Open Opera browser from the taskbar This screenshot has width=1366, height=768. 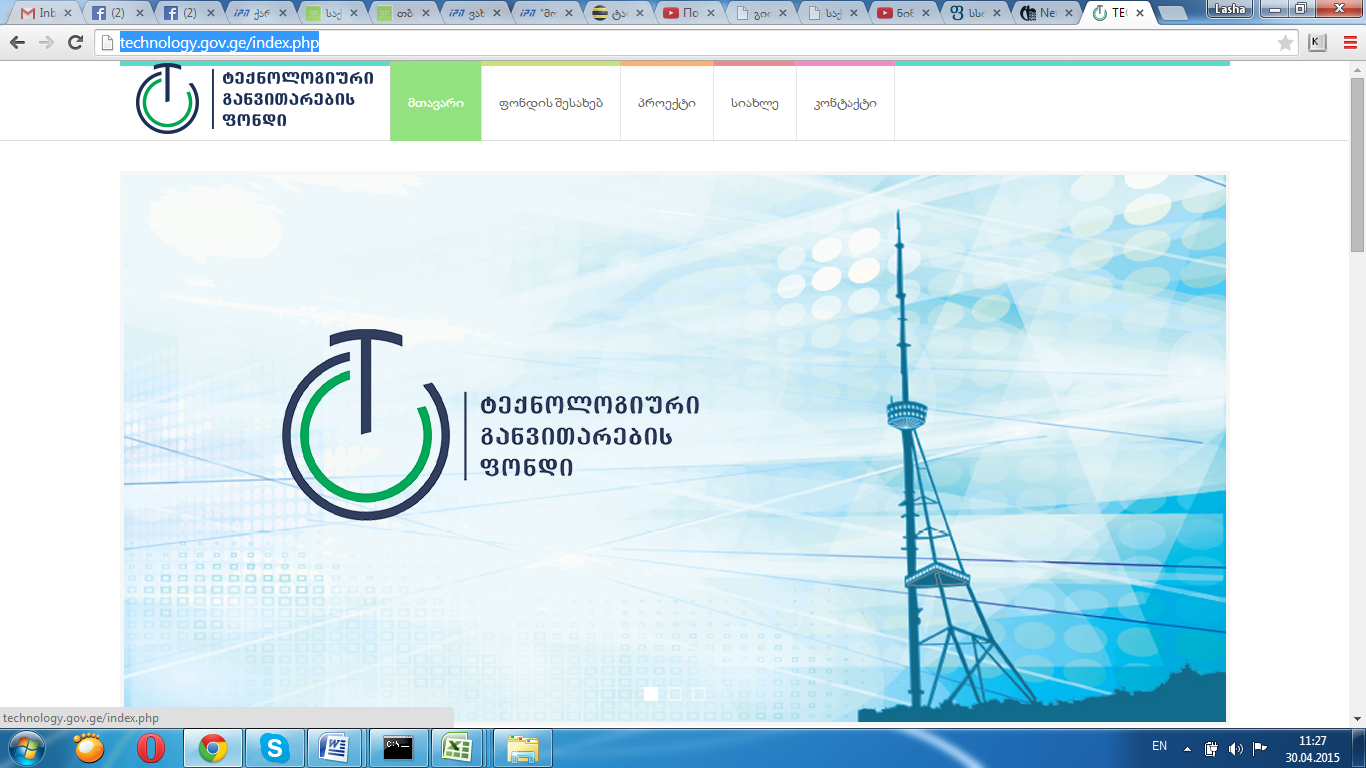click(x=151, y=747)
